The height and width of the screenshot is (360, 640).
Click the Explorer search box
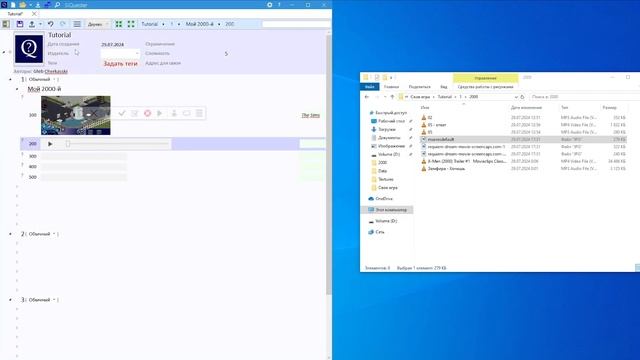point(584,97)
